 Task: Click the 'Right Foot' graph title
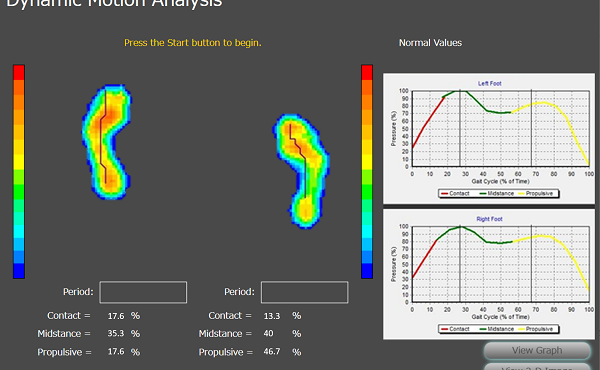(489, 219)
